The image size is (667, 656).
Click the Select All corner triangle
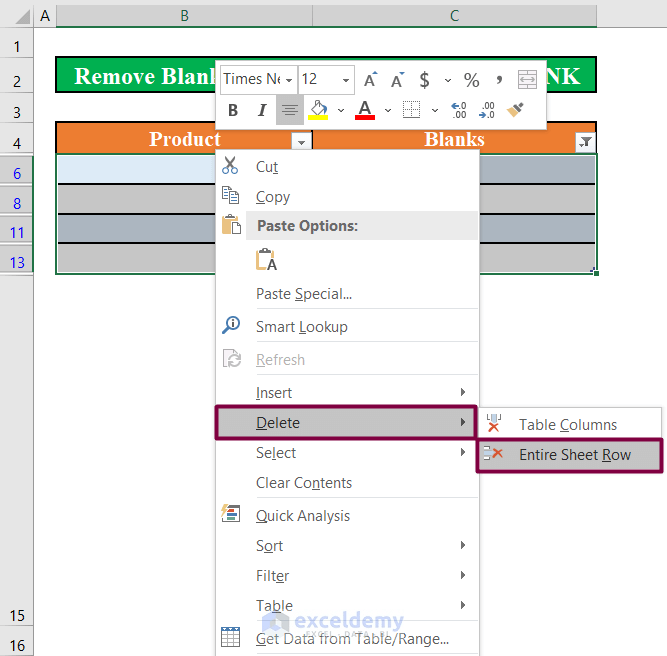21,16
